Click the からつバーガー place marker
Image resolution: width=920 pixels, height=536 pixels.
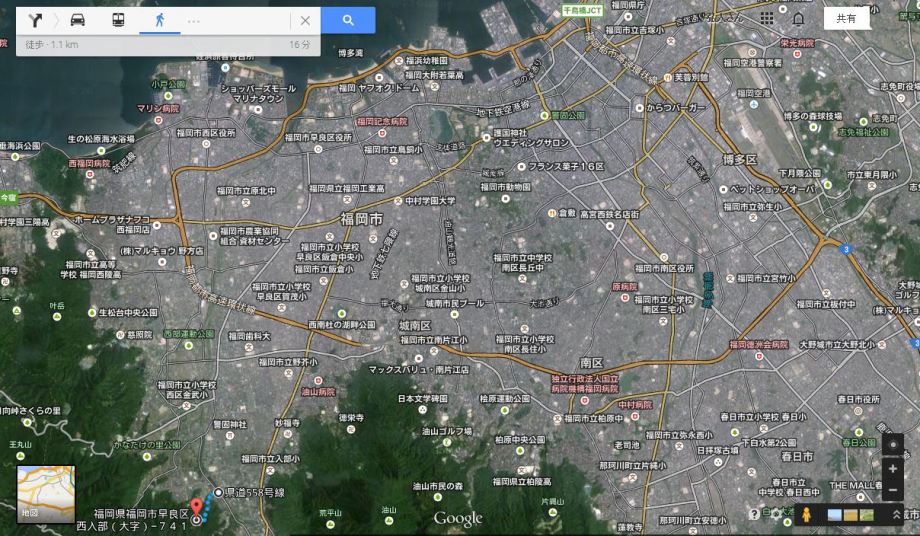pos(640,108)
